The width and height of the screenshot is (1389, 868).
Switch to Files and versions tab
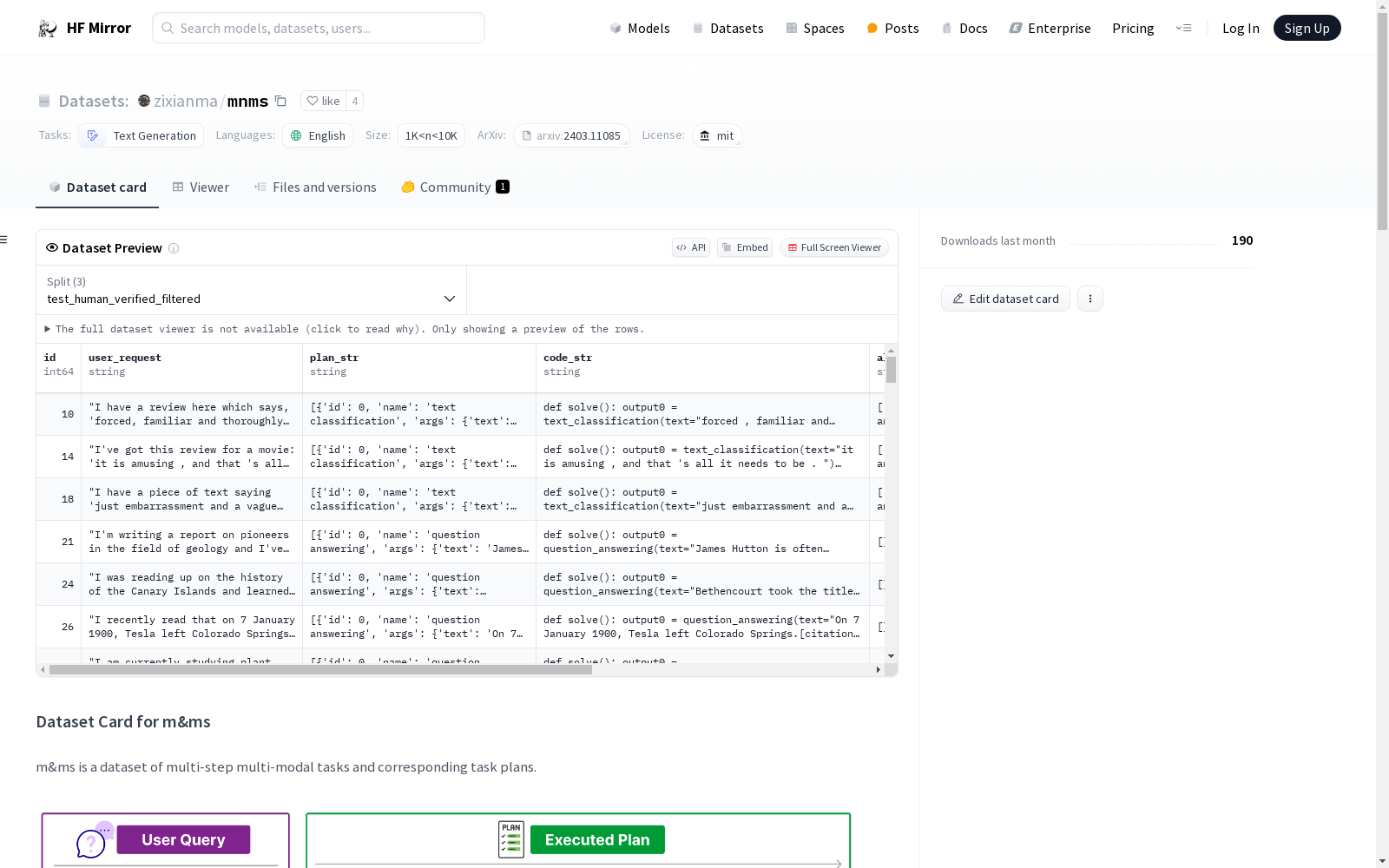tap(315, 187)
